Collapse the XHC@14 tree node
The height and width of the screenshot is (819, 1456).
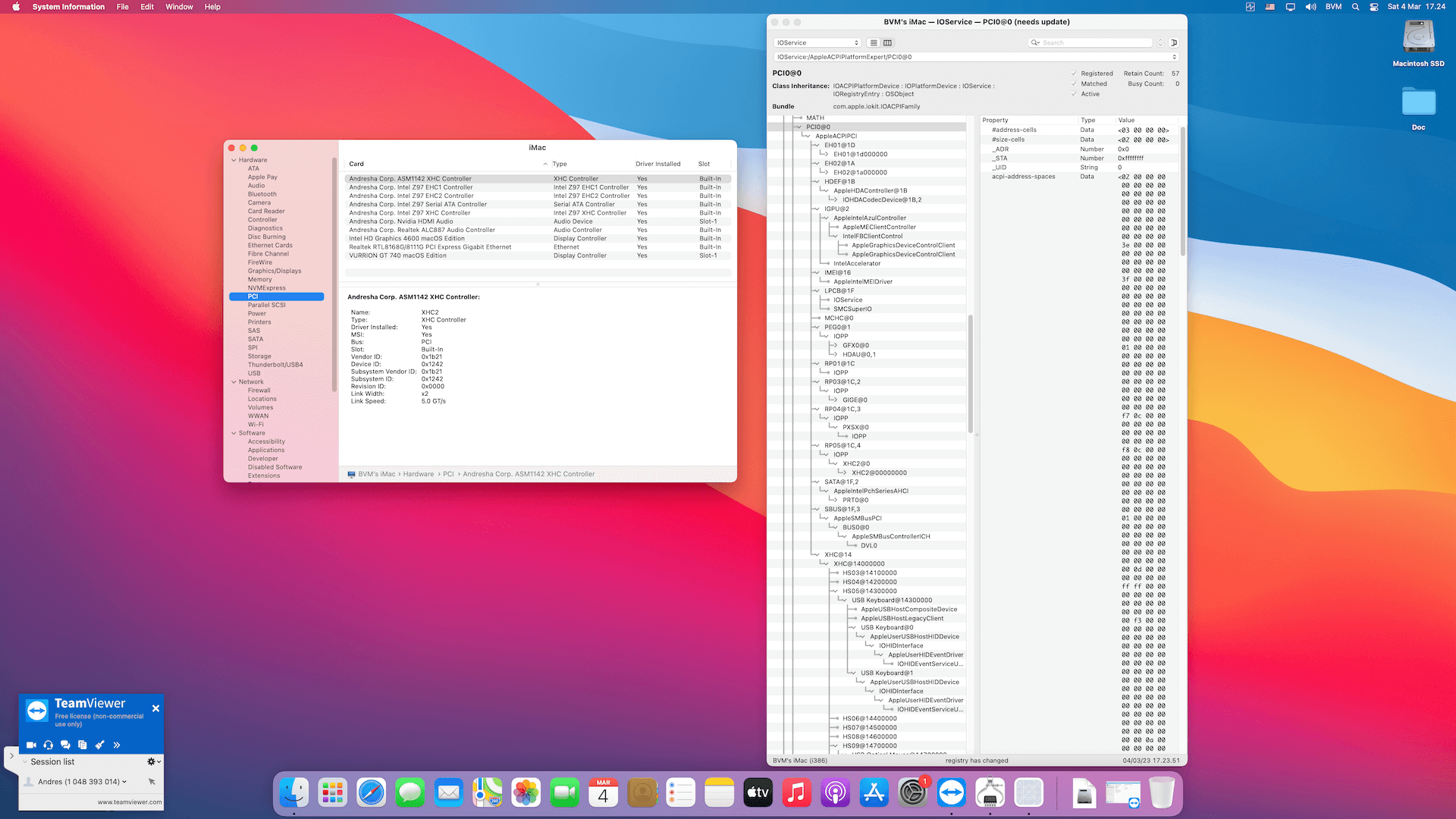tap(817, 554)
